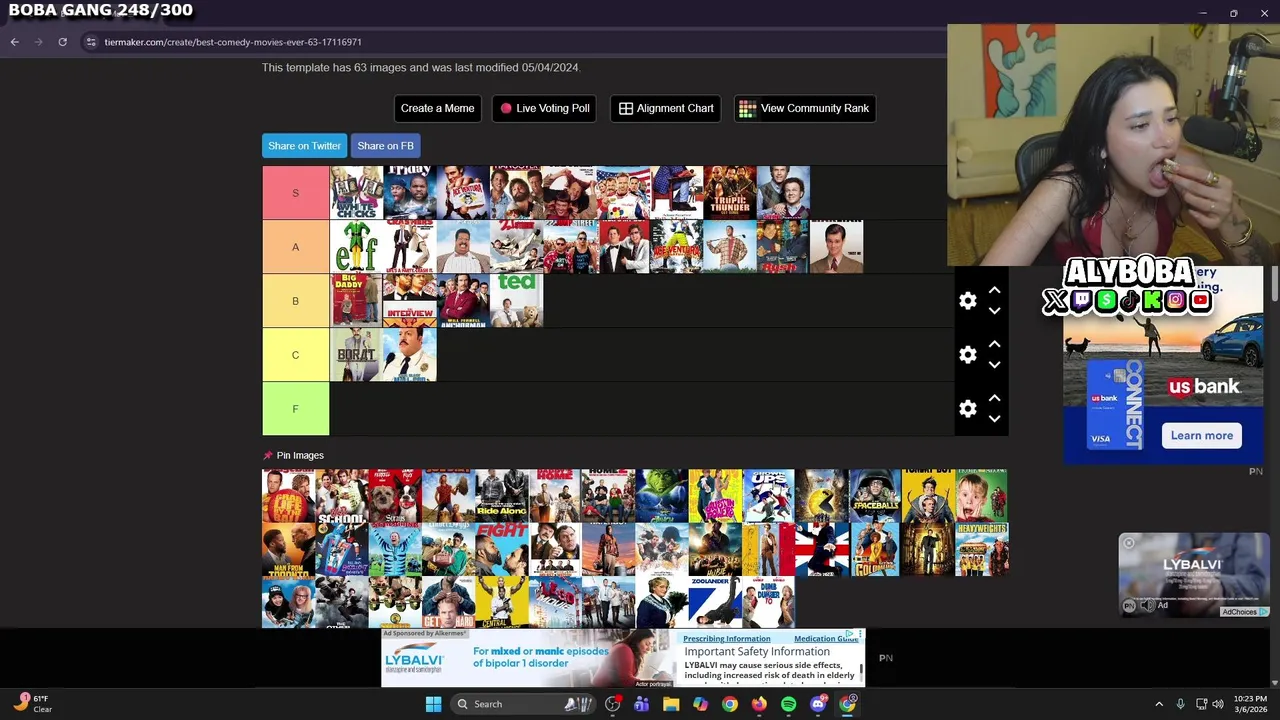Share the tier list on Twitter
The height and width of the screenshot is (720, 1280).
point(304,146)
